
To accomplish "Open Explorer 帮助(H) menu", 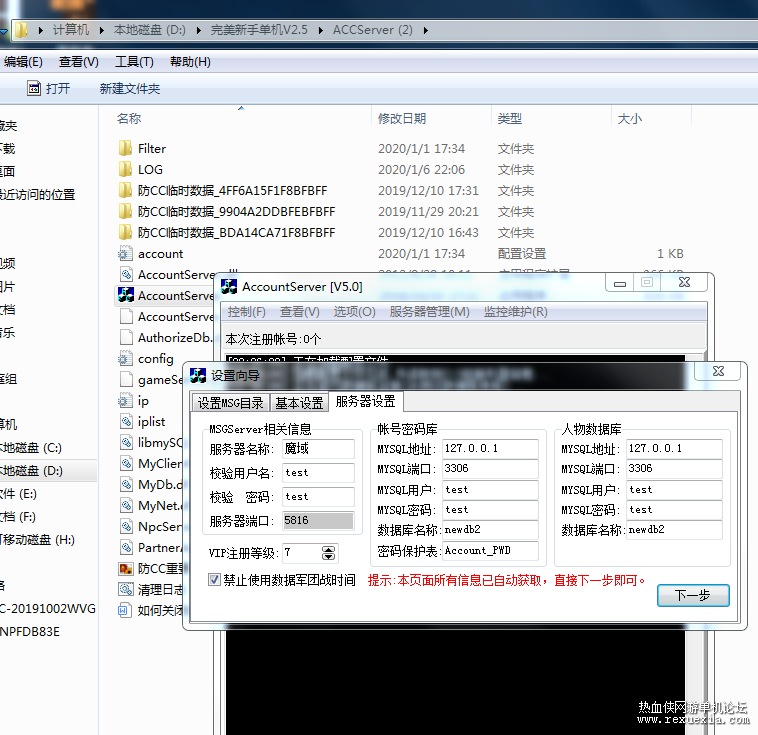I will pyautogui.click(x=190, y=62).
